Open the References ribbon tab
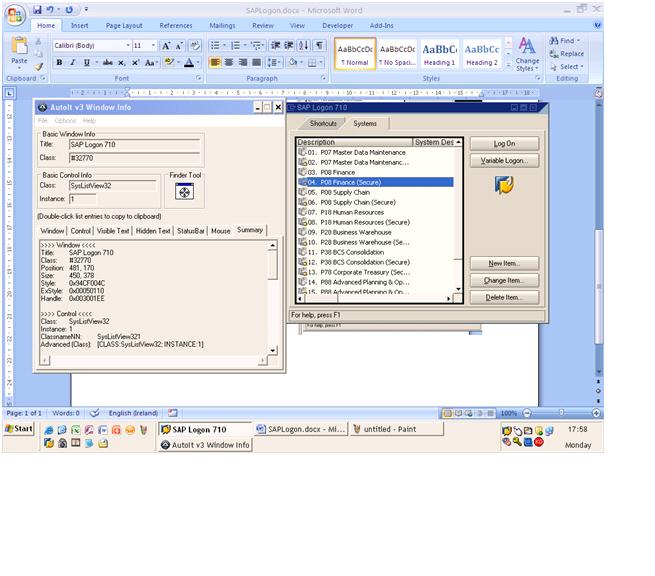This screenshot has width=655, height=576. 176,25
